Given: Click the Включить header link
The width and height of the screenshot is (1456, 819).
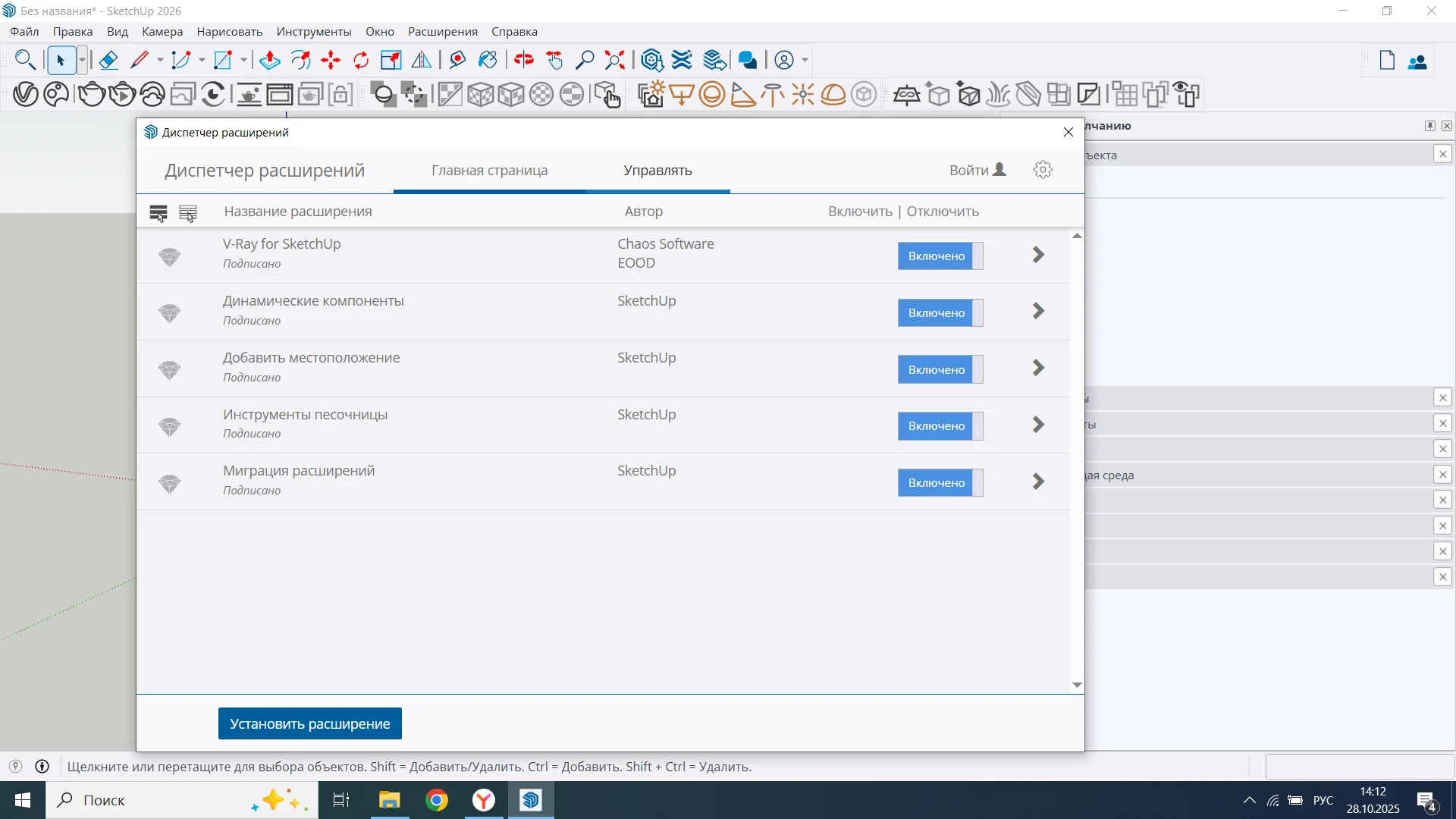Looking at the screenshot, I should click(x=860, y=212).
